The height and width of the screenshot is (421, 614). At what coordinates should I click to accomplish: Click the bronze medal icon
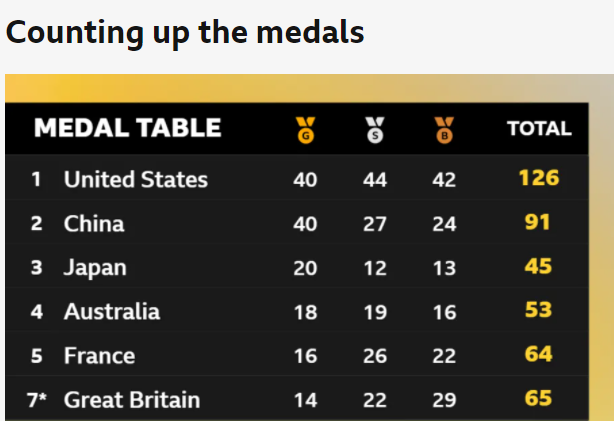444,129
